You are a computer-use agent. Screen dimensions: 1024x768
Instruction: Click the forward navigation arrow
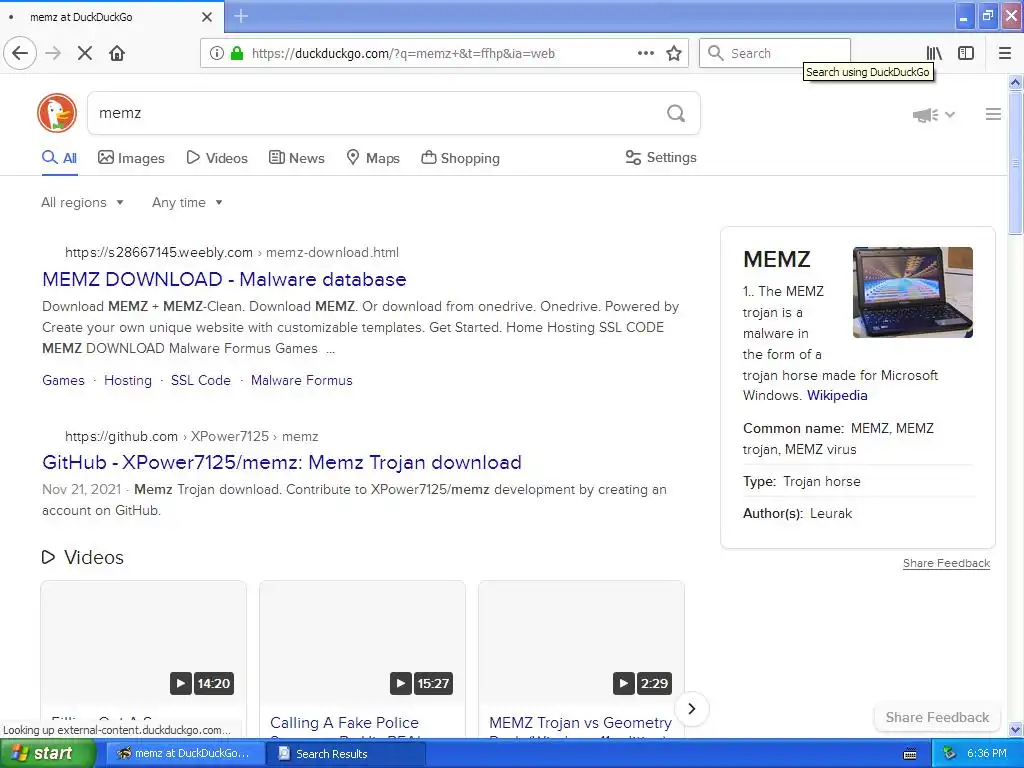click(53, 54)
